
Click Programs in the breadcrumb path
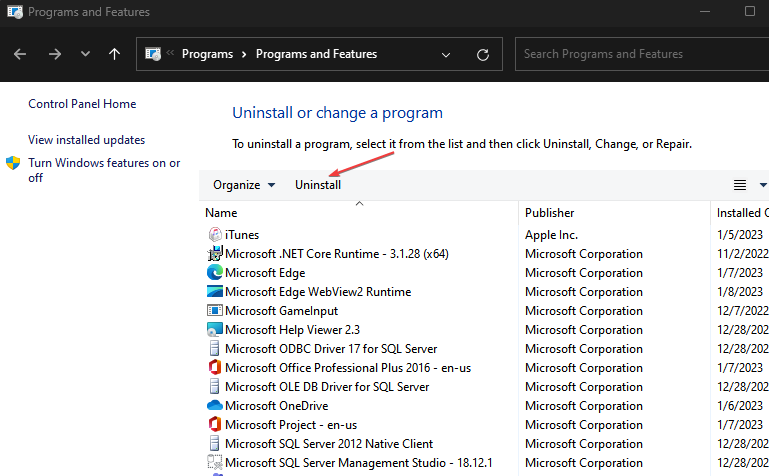click(208, 54)
